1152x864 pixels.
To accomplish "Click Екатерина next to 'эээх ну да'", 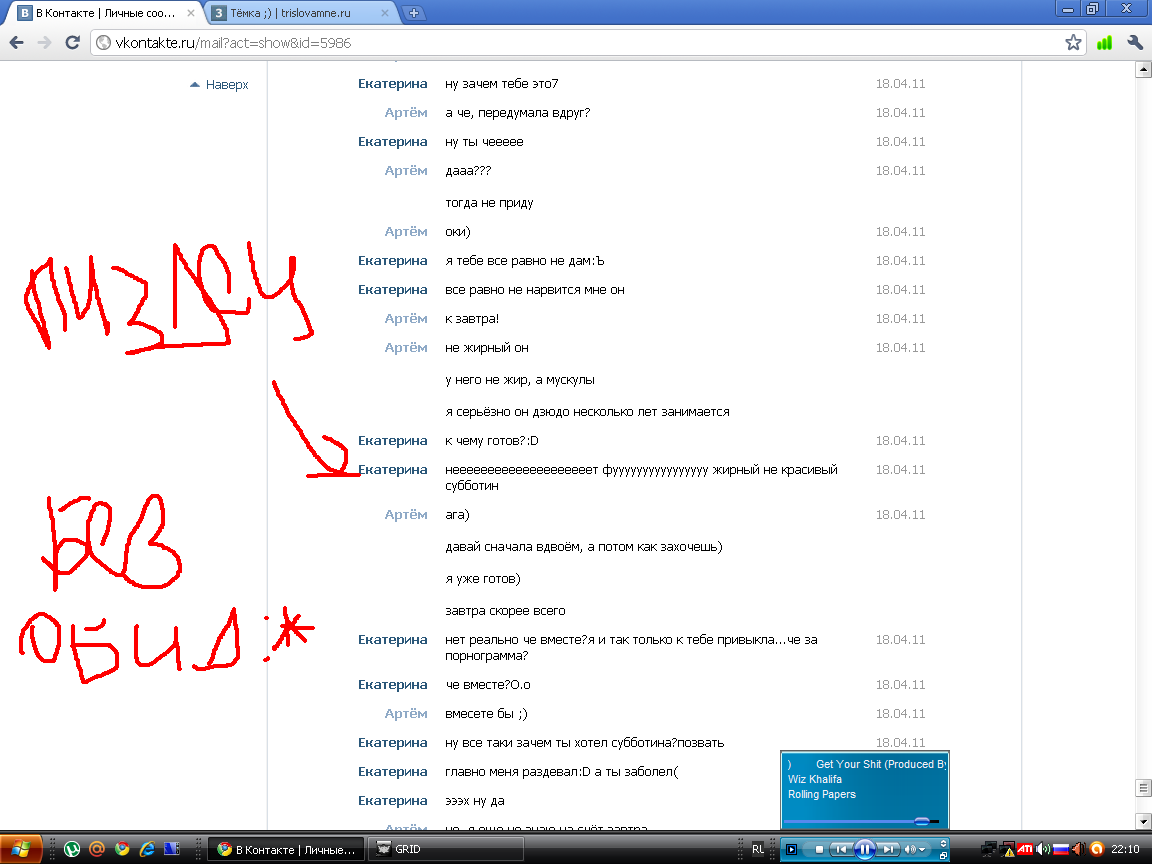I will point(392,801).
